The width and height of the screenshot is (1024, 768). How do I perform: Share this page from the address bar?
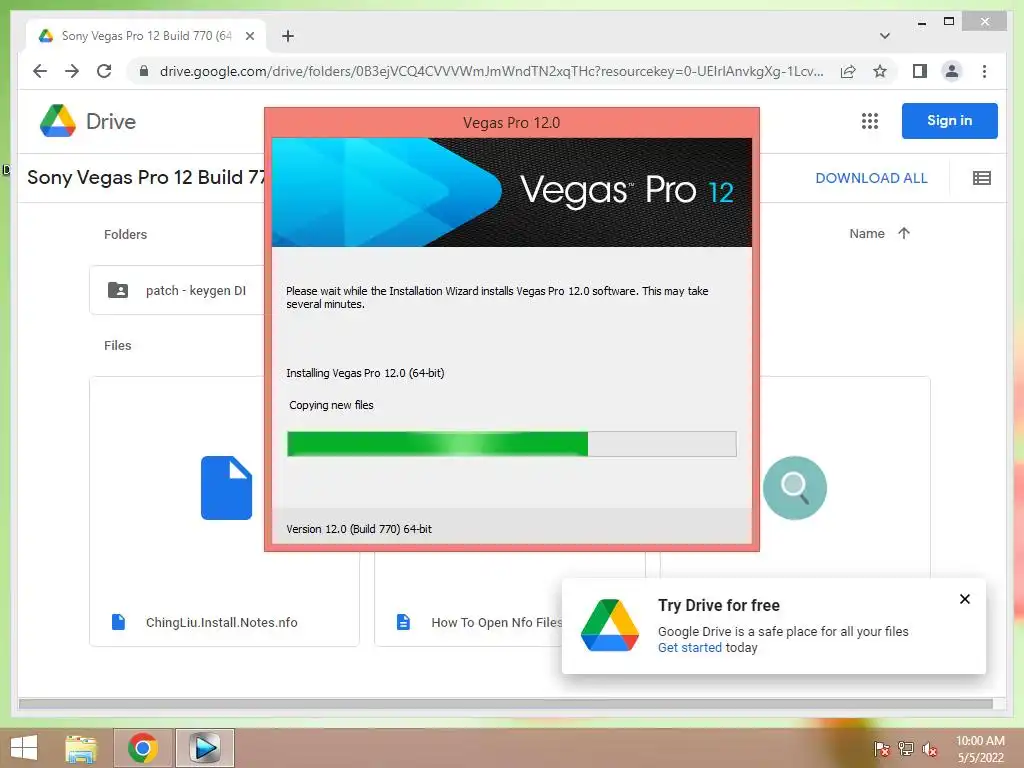848,71
